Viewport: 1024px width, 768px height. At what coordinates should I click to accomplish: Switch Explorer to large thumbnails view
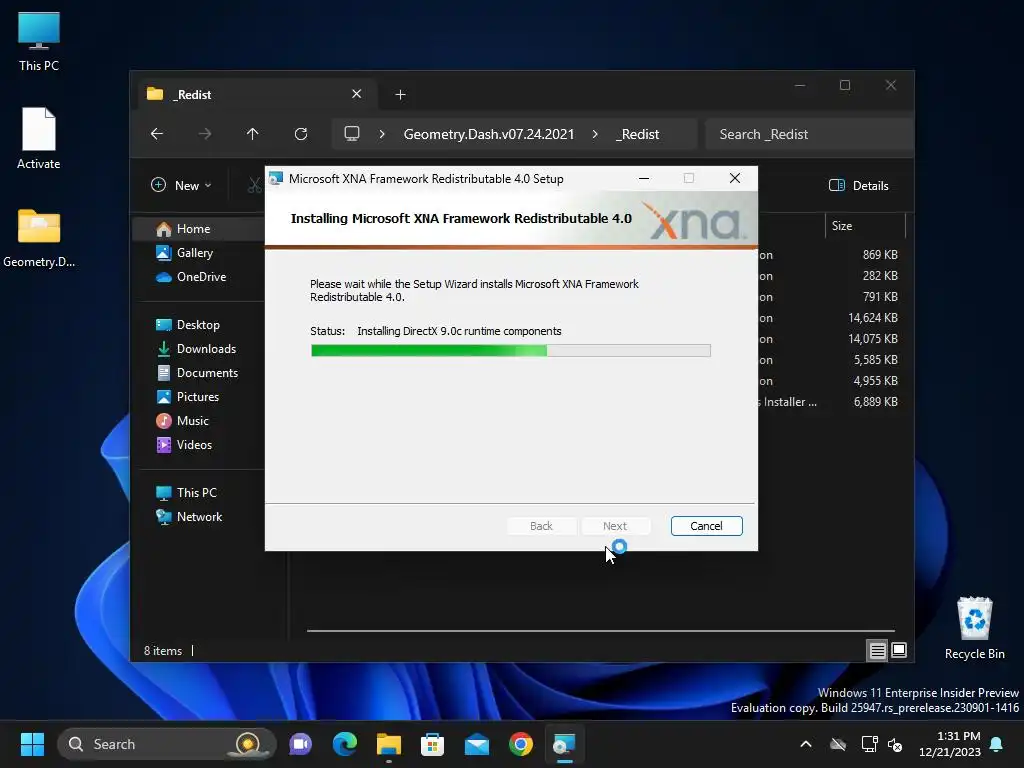(899, 650)
